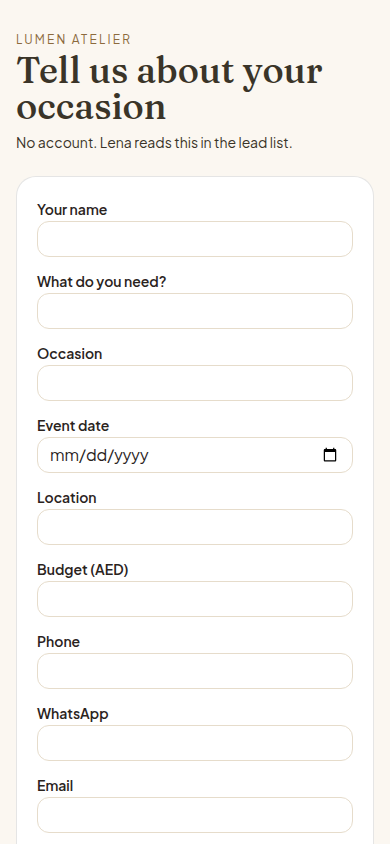
Task: Open the calendar picker in Event date
Action: pos(330,455)
